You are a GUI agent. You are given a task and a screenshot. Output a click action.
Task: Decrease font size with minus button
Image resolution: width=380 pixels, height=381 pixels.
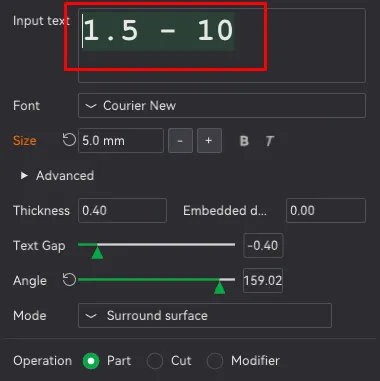point(180,141)
